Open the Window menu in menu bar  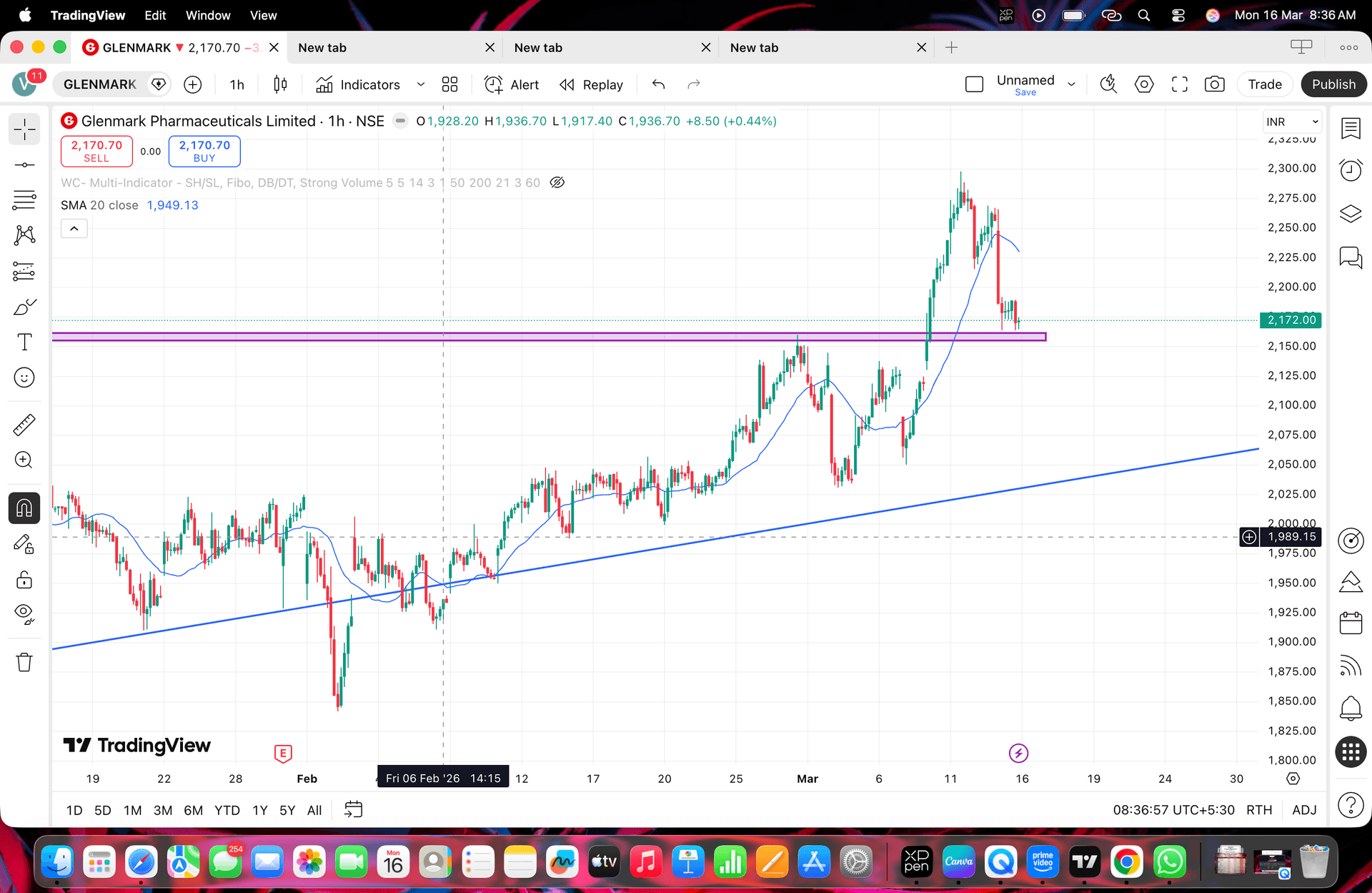pos(208,15)
